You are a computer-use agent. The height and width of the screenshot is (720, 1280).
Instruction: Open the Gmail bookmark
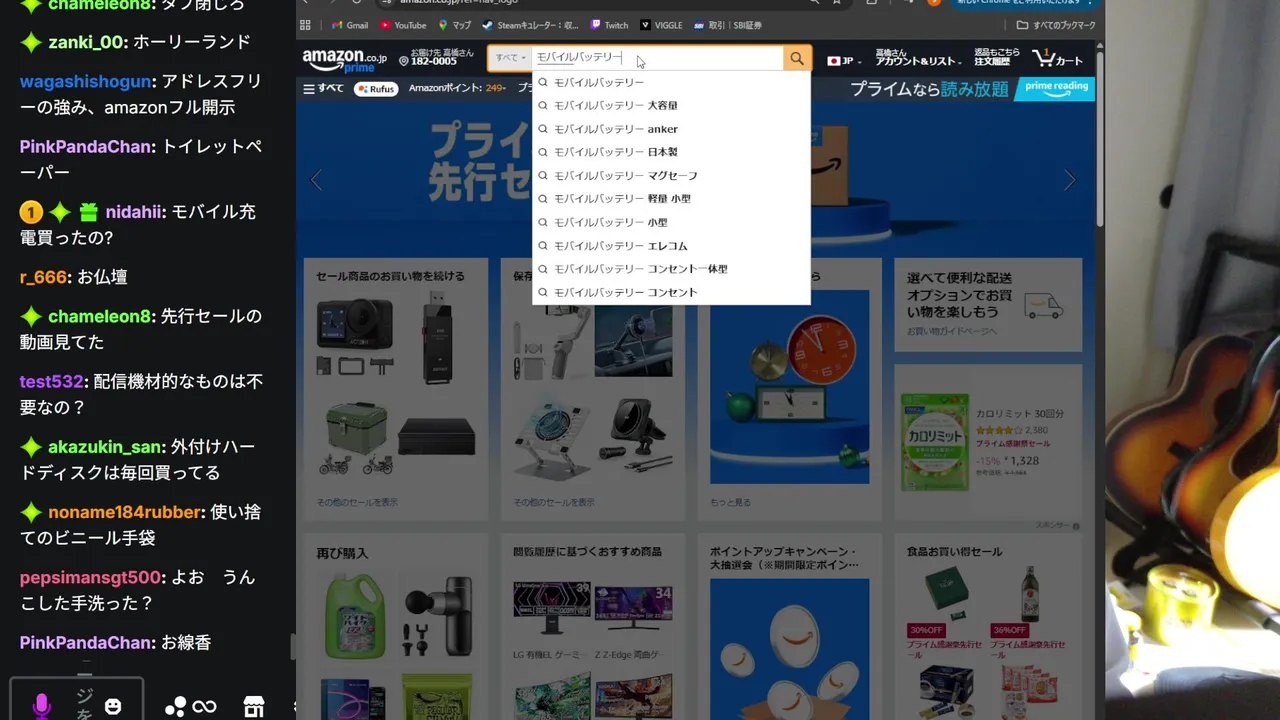(x=349, y=25)
